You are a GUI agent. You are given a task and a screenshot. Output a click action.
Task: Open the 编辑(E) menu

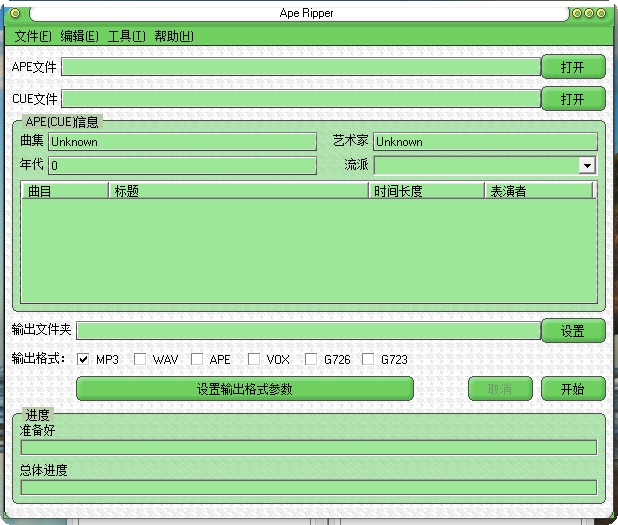[x=79, y=36]
